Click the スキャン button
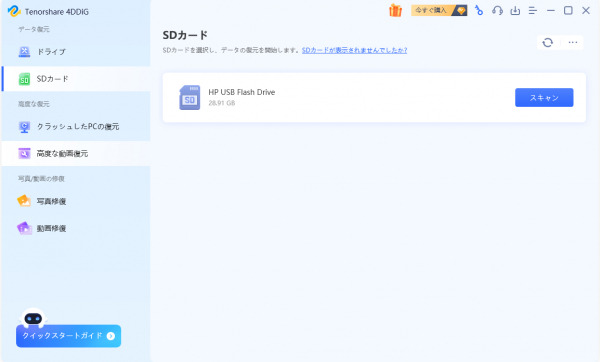Viewport: 600px width, 362px height. (x=544, y=98)
